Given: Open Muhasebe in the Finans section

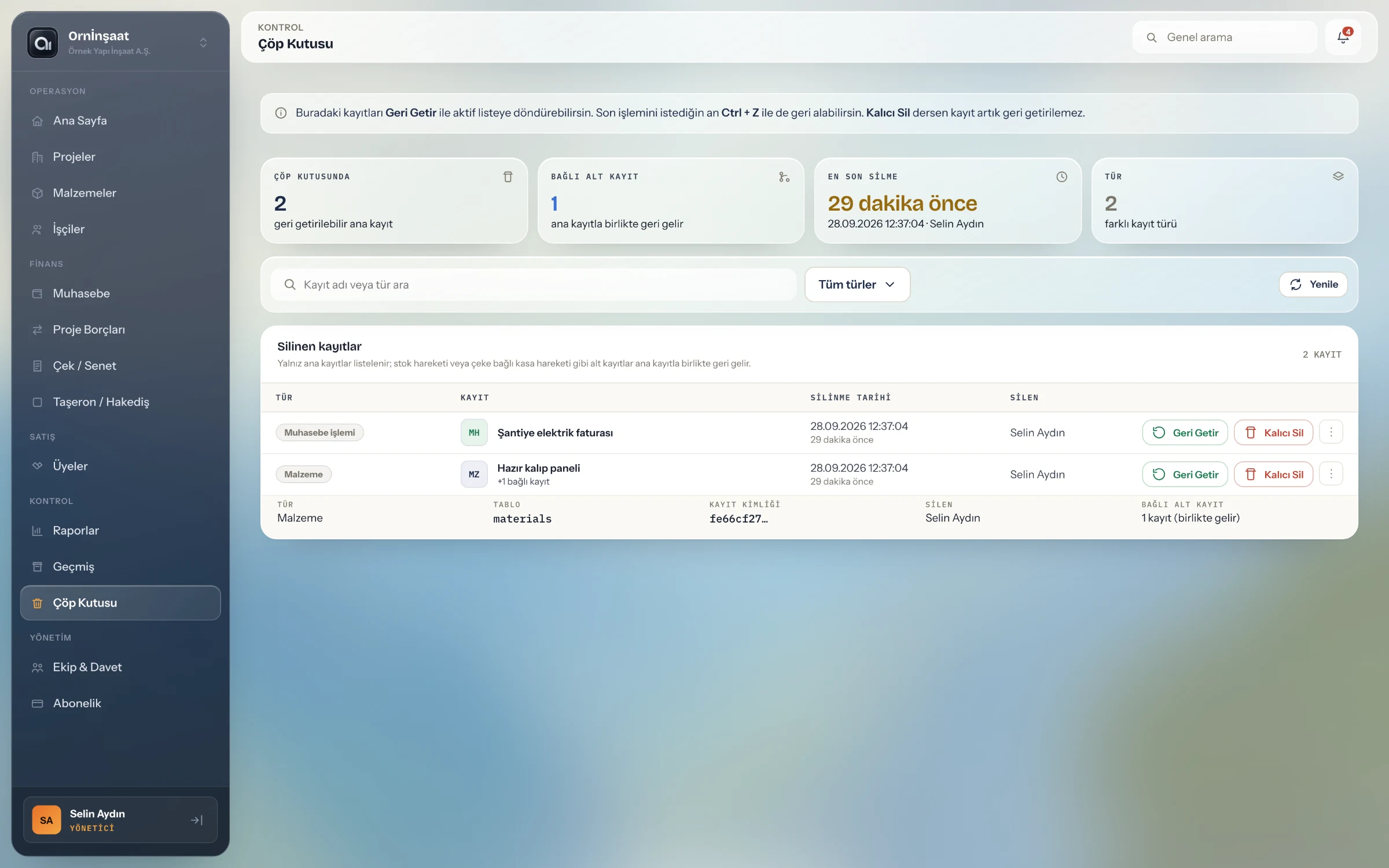Looking at the screenshot, I should pyautogui.click(x=120, y=293).
